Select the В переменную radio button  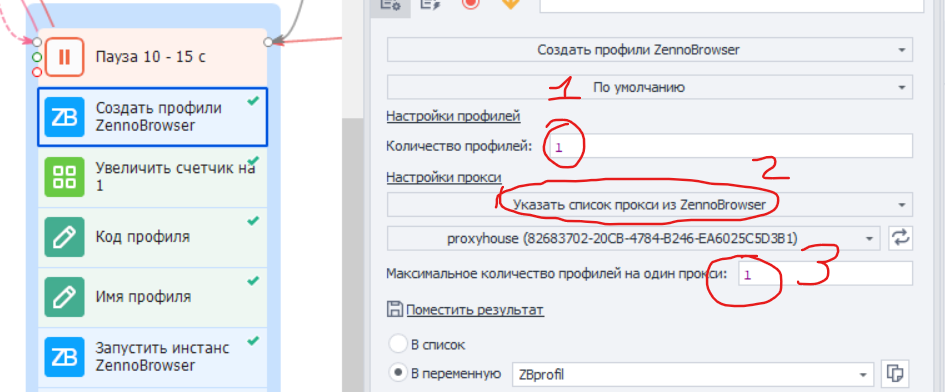(398, 373)
